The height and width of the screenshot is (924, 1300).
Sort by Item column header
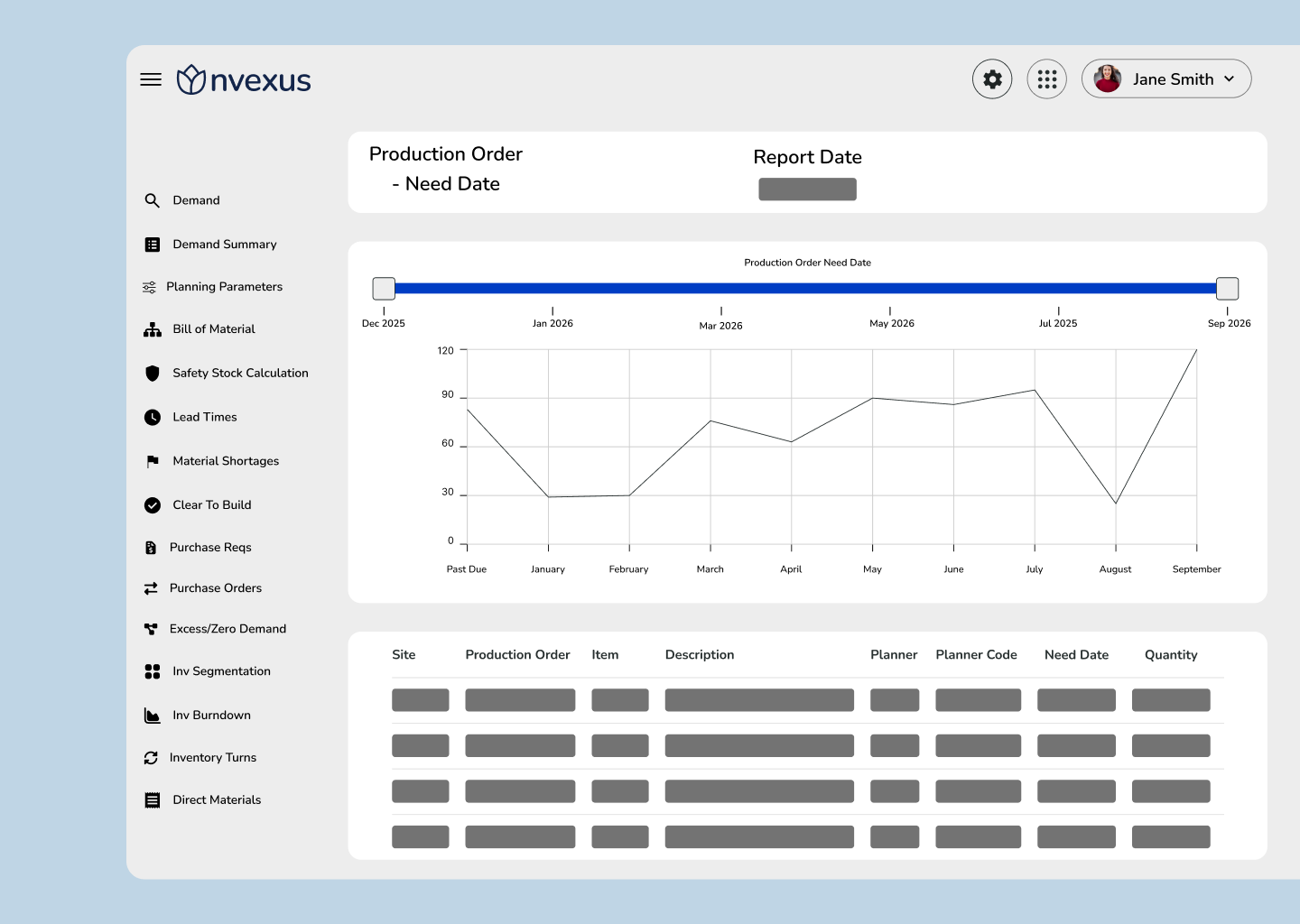click(x=605, y=655)
